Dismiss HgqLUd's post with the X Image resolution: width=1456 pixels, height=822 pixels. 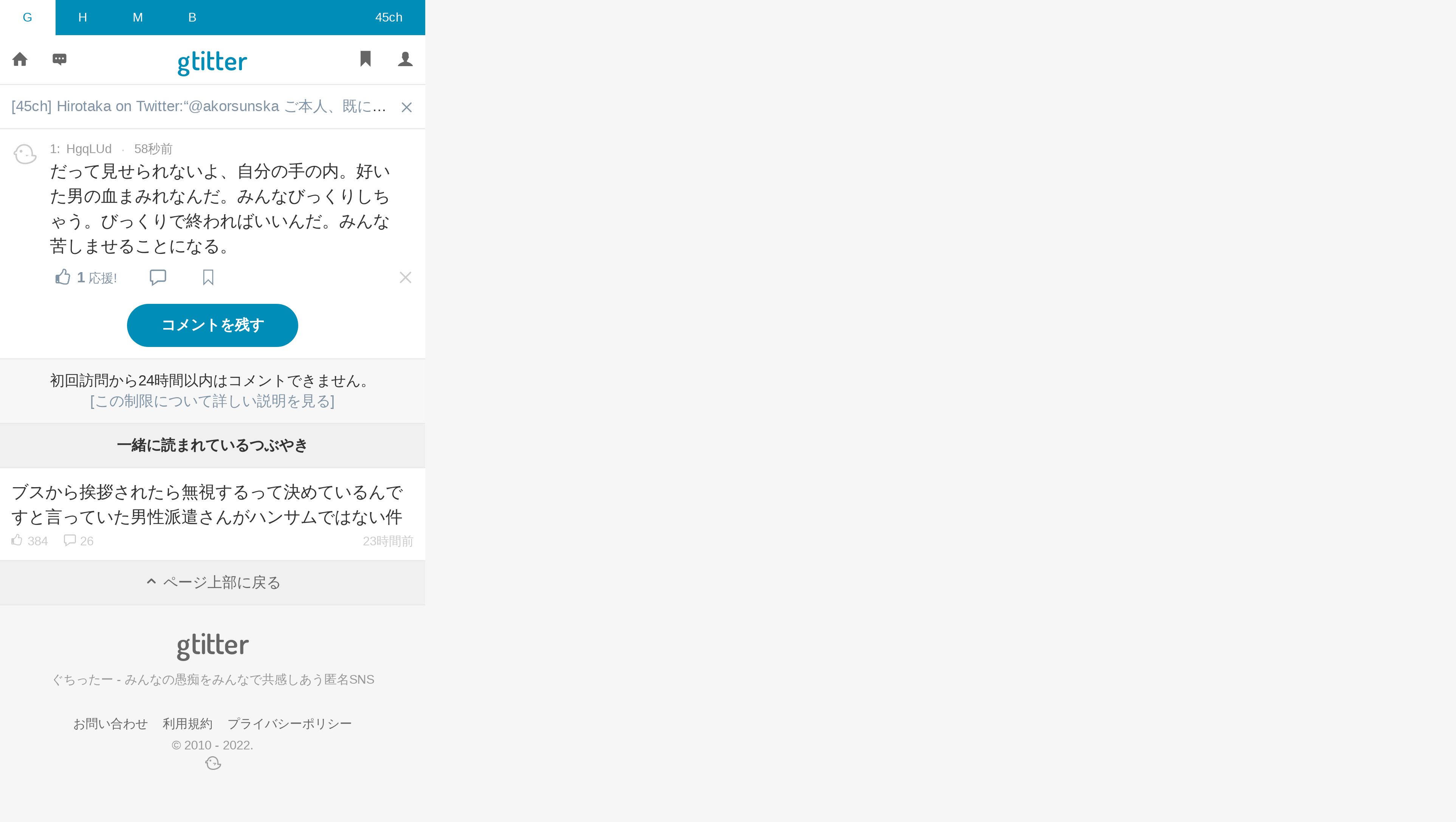click(405, 277)
